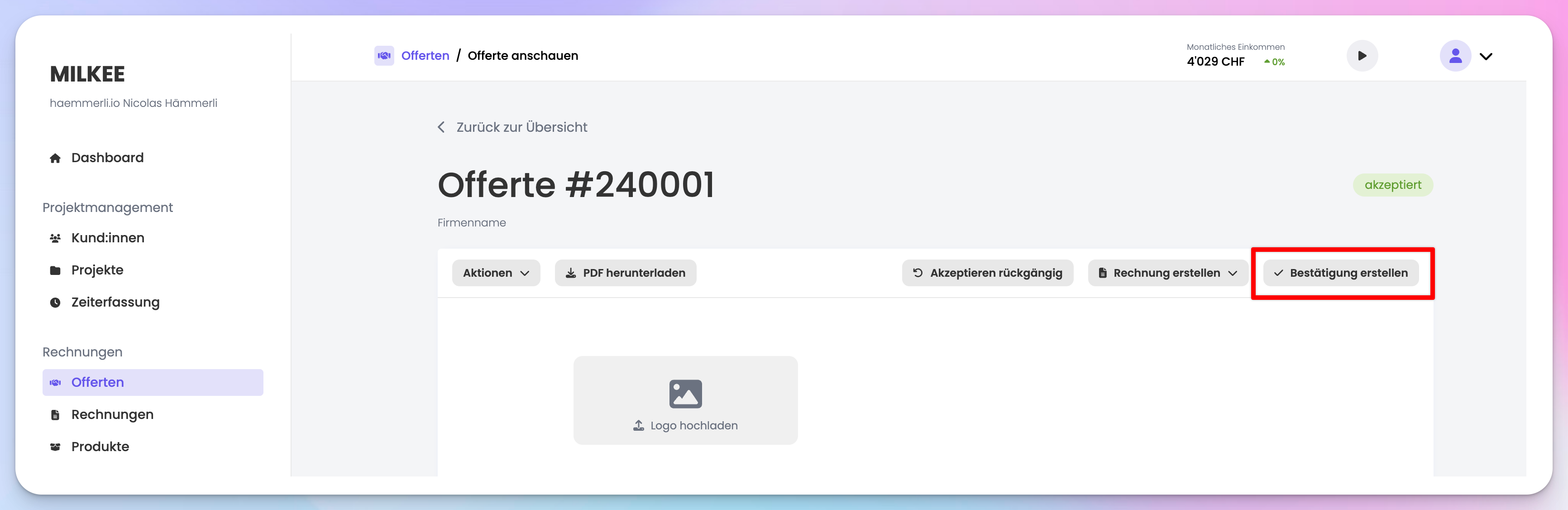The width and height of the screenshot is (1568, 510).
Task: Open Kund:innen in sidebar
Action: click(108, 238)
